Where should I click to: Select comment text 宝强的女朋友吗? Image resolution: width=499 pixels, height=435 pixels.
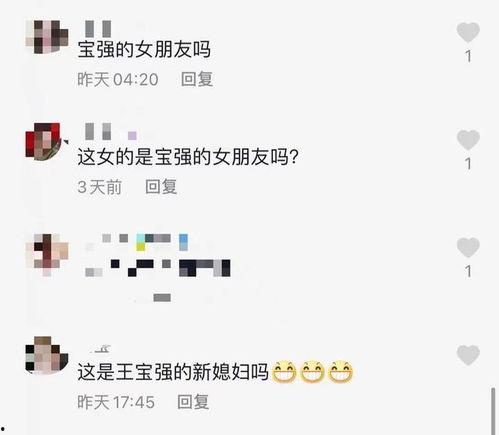pos(144,50)
